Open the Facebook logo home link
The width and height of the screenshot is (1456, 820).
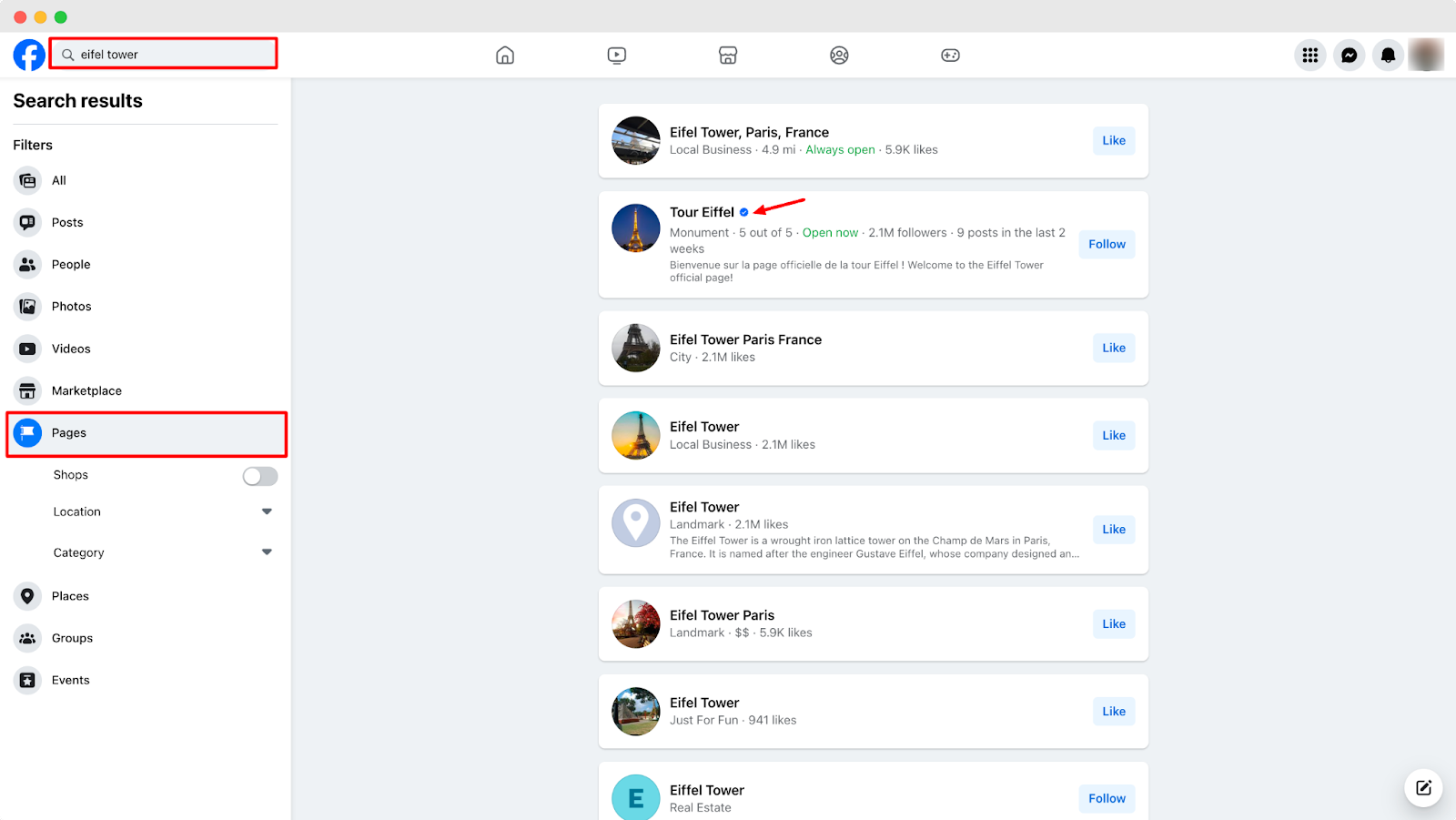29,56
